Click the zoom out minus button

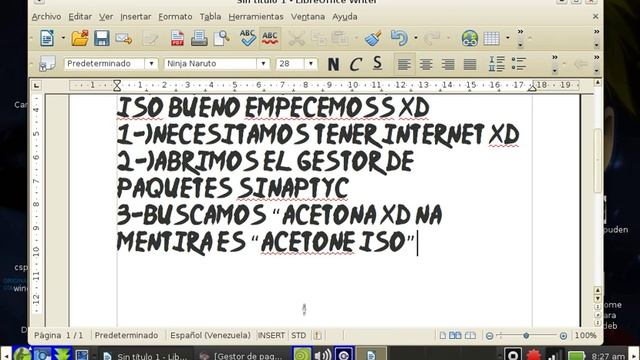(x=489, y=336)
